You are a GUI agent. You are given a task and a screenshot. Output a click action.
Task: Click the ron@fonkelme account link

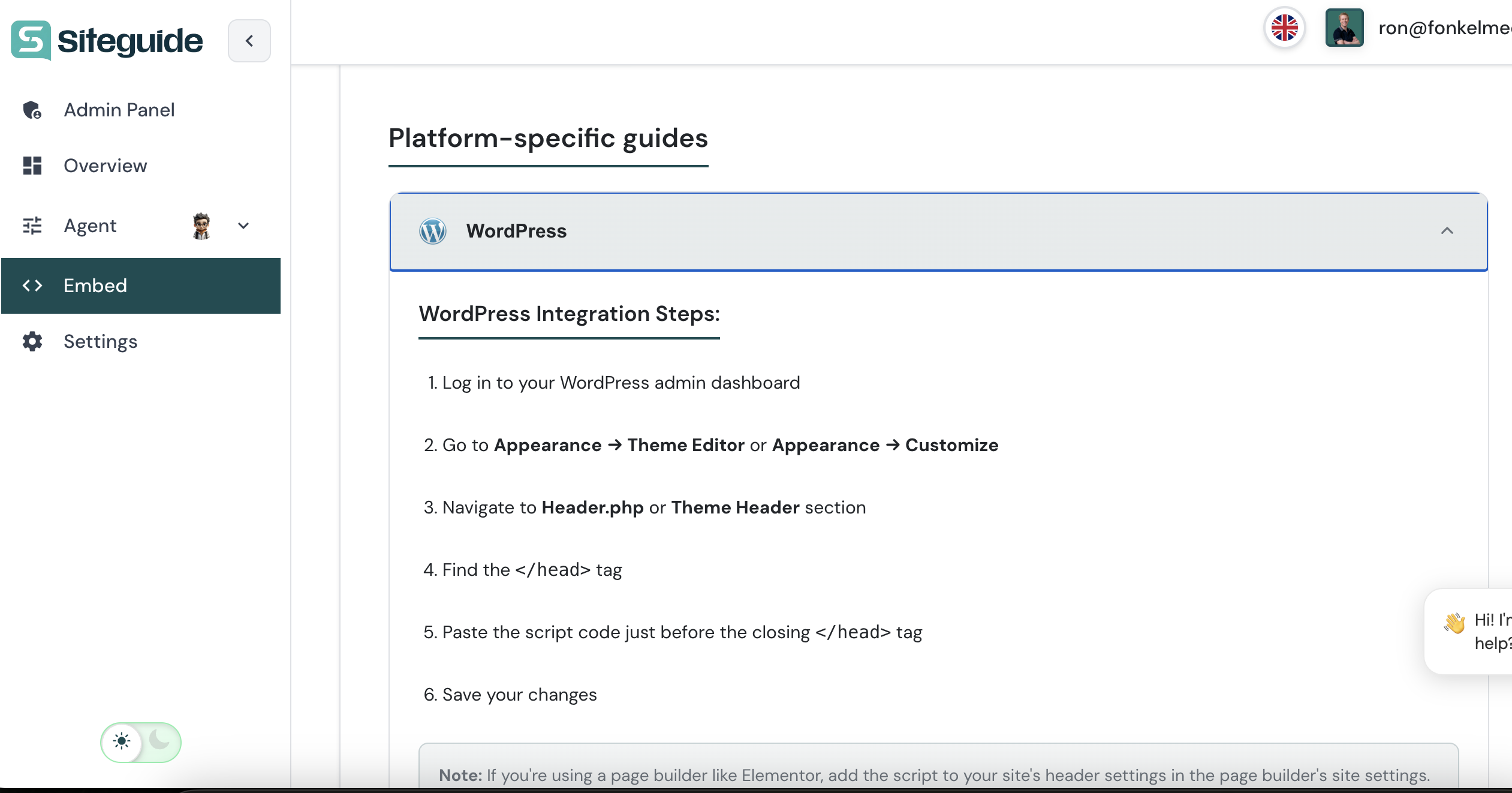tap(1444, 28)
